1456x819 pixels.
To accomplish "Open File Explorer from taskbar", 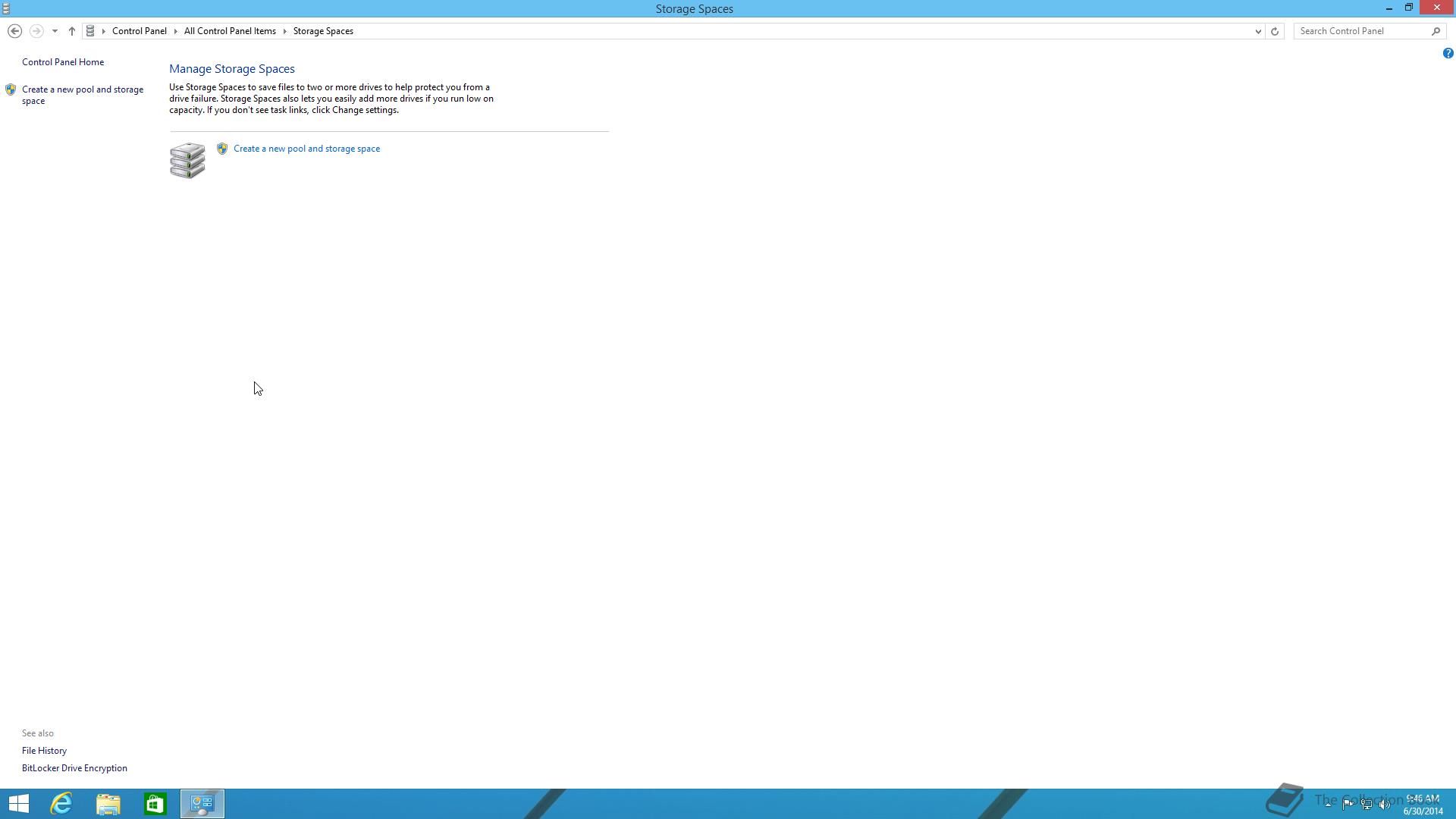I will click(108, 804).
